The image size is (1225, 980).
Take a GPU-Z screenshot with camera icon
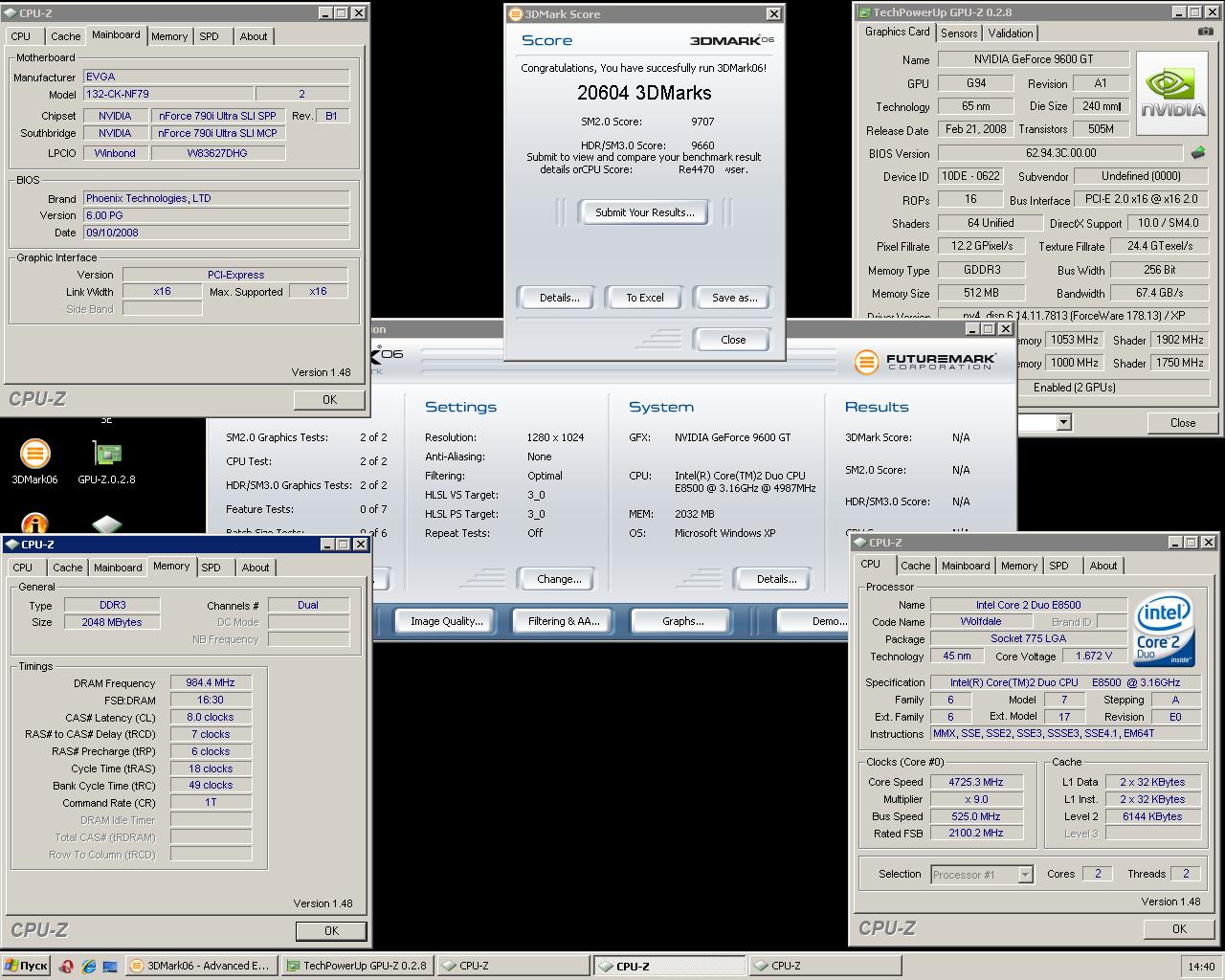pos(1205,32)
